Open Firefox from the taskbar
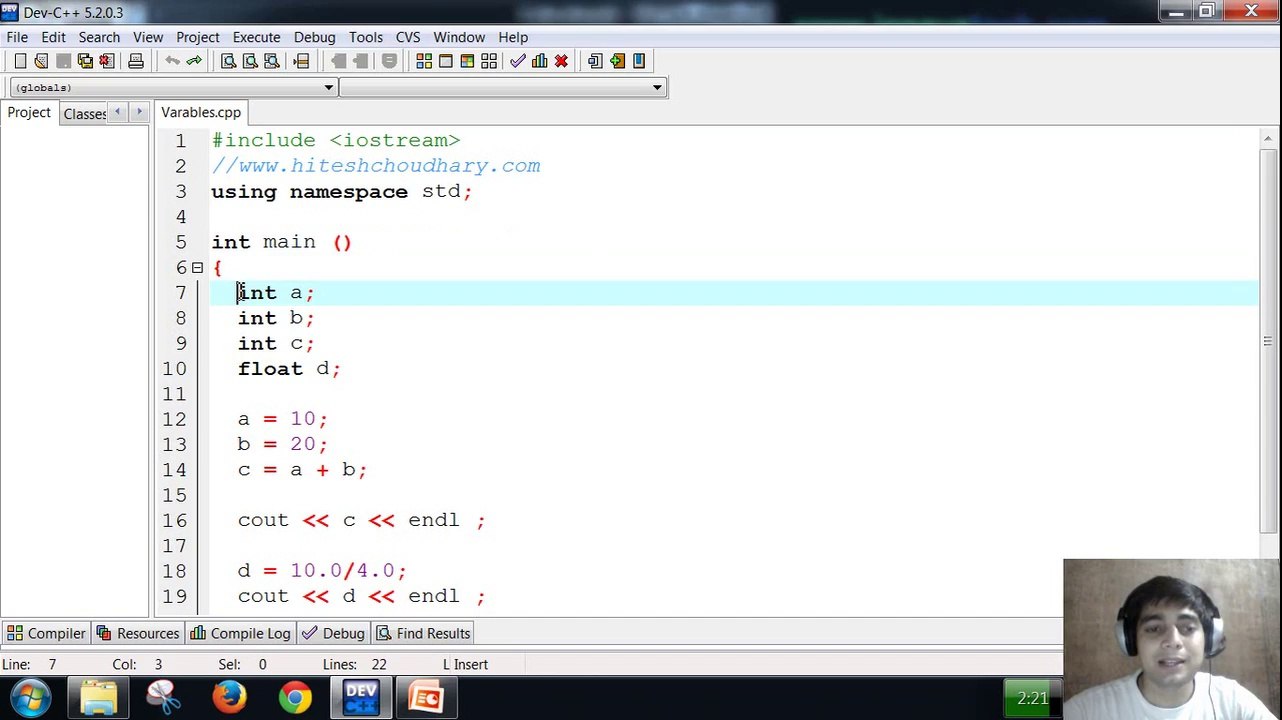 pyautogui.click(x=229, y=698)
